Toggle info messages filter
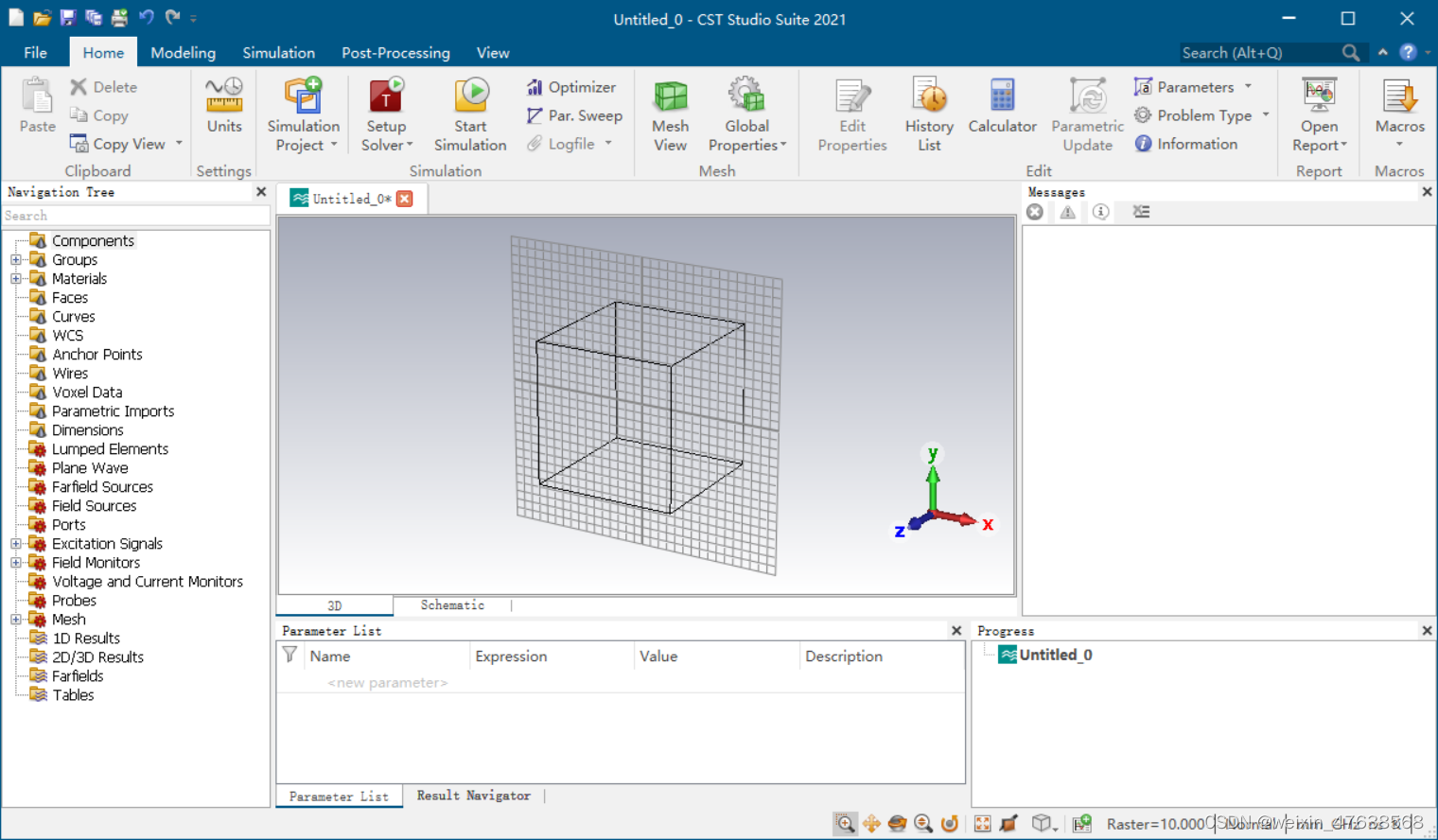The image size is (1438, 840). pyautogui.click(x=1100, y=212)
